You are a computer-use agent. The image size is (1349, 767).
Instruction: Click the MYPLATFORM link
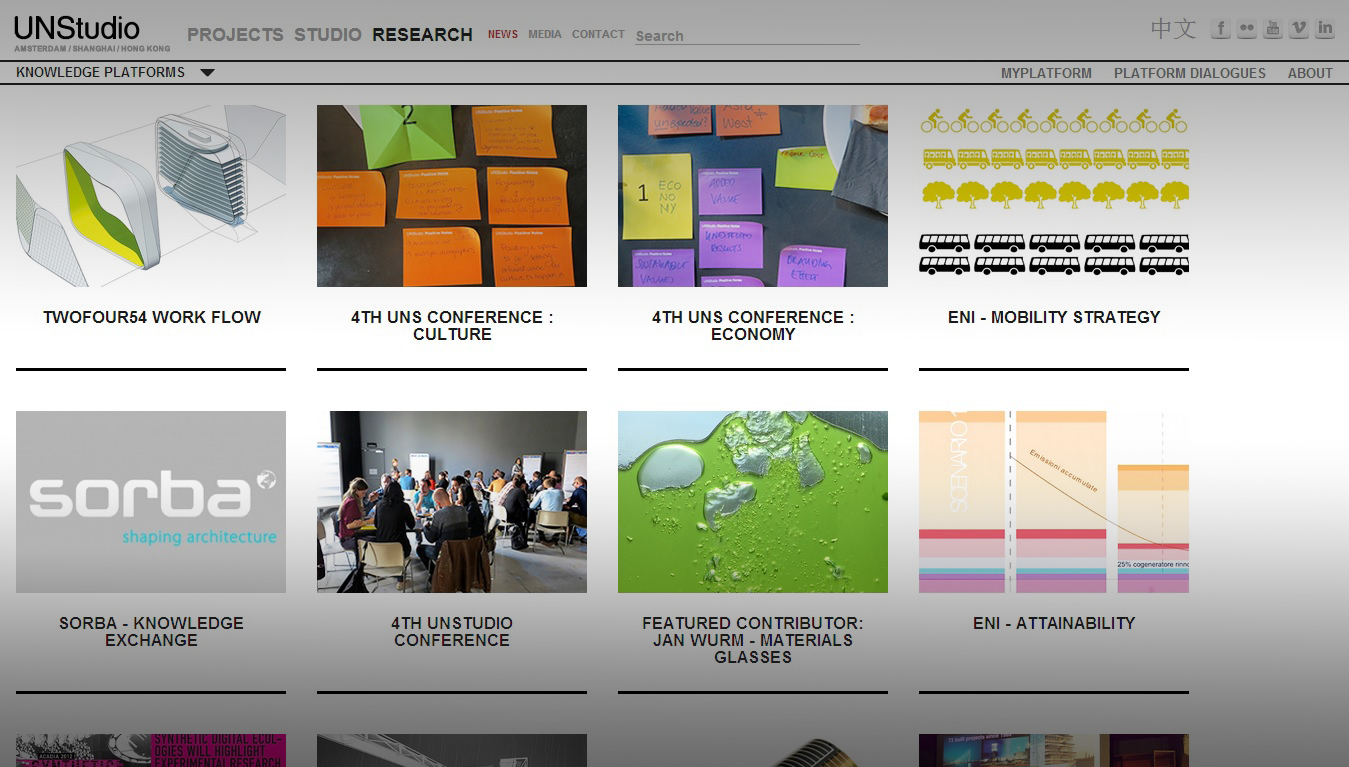pos(1046,72)
